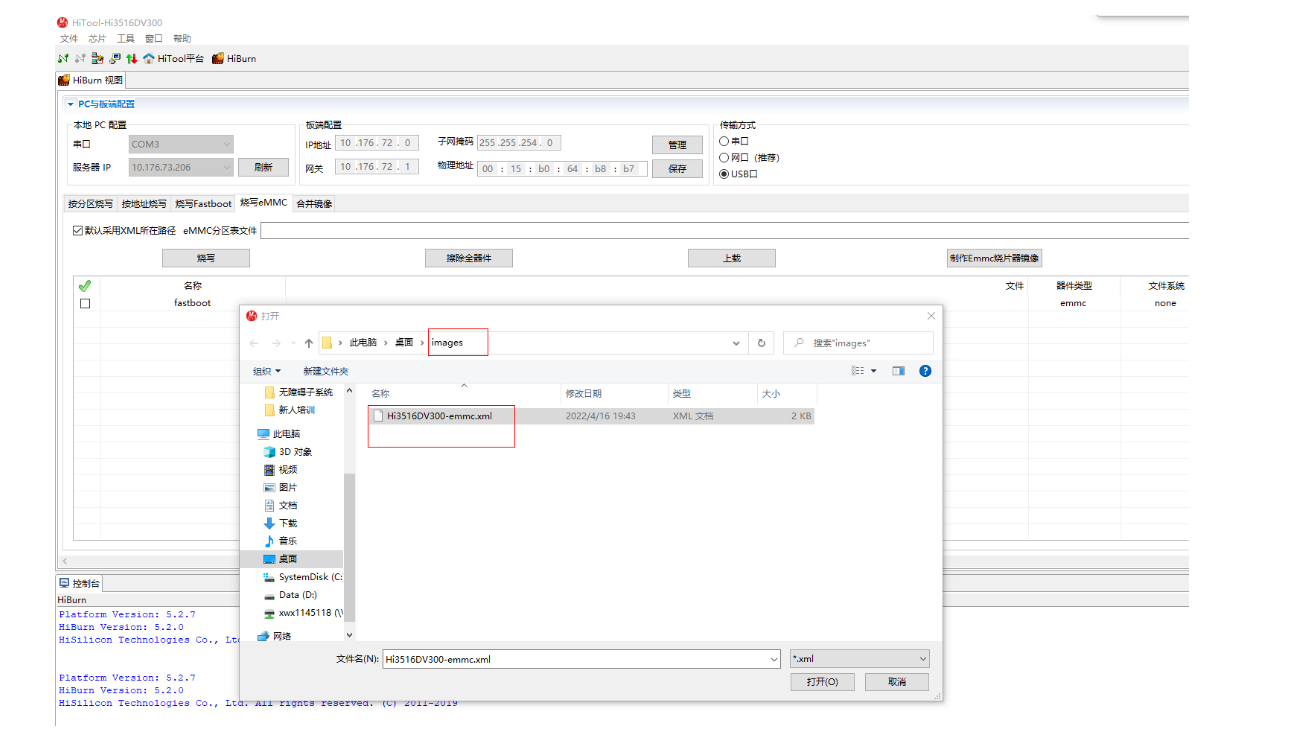Click the 制作Emmc烧片器镜像 button

pos(994,258)
